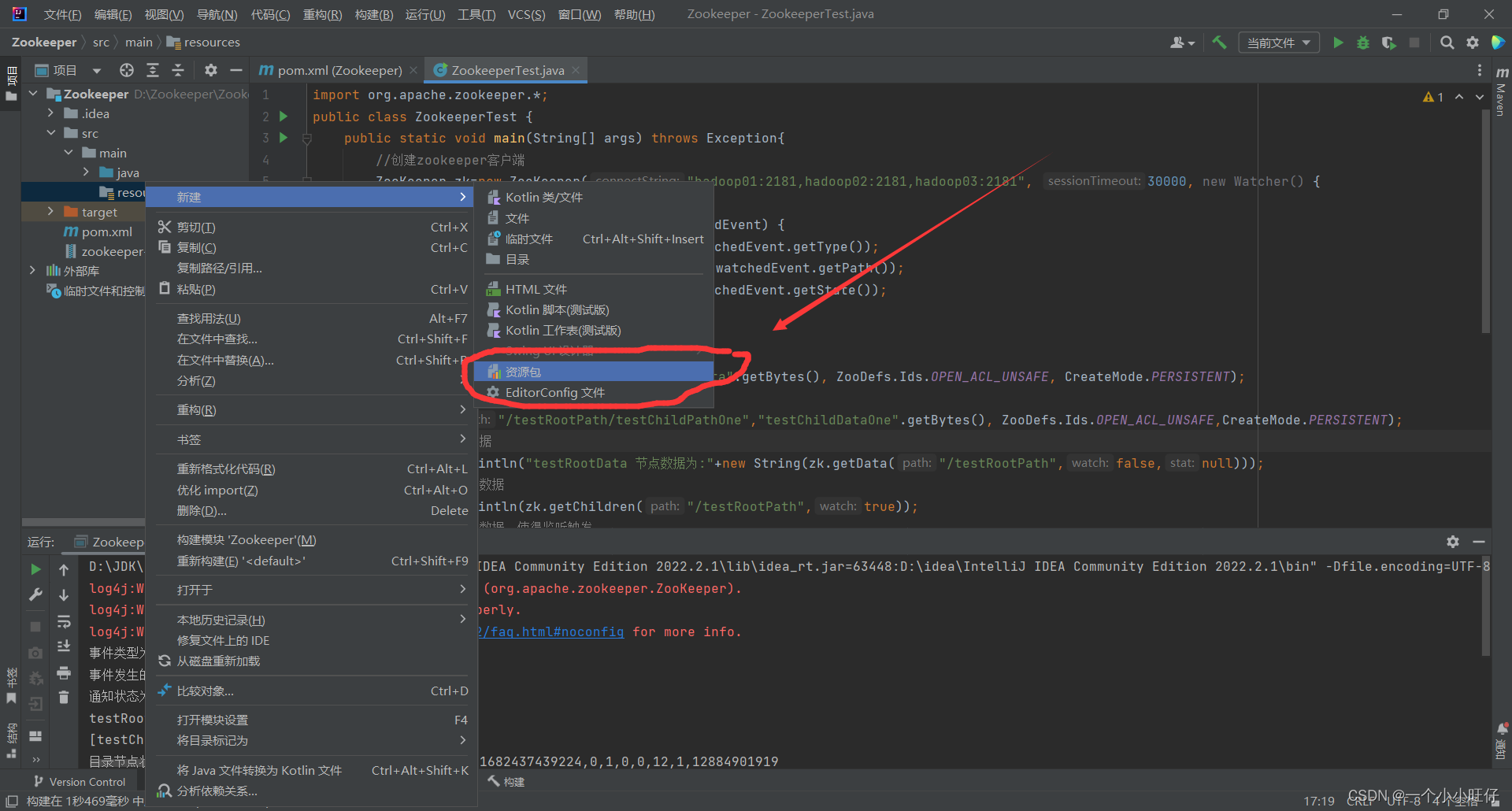The height and width of the screenshot is (811, 1512).
Task: Clear console with trash icon
Action: 64,698
